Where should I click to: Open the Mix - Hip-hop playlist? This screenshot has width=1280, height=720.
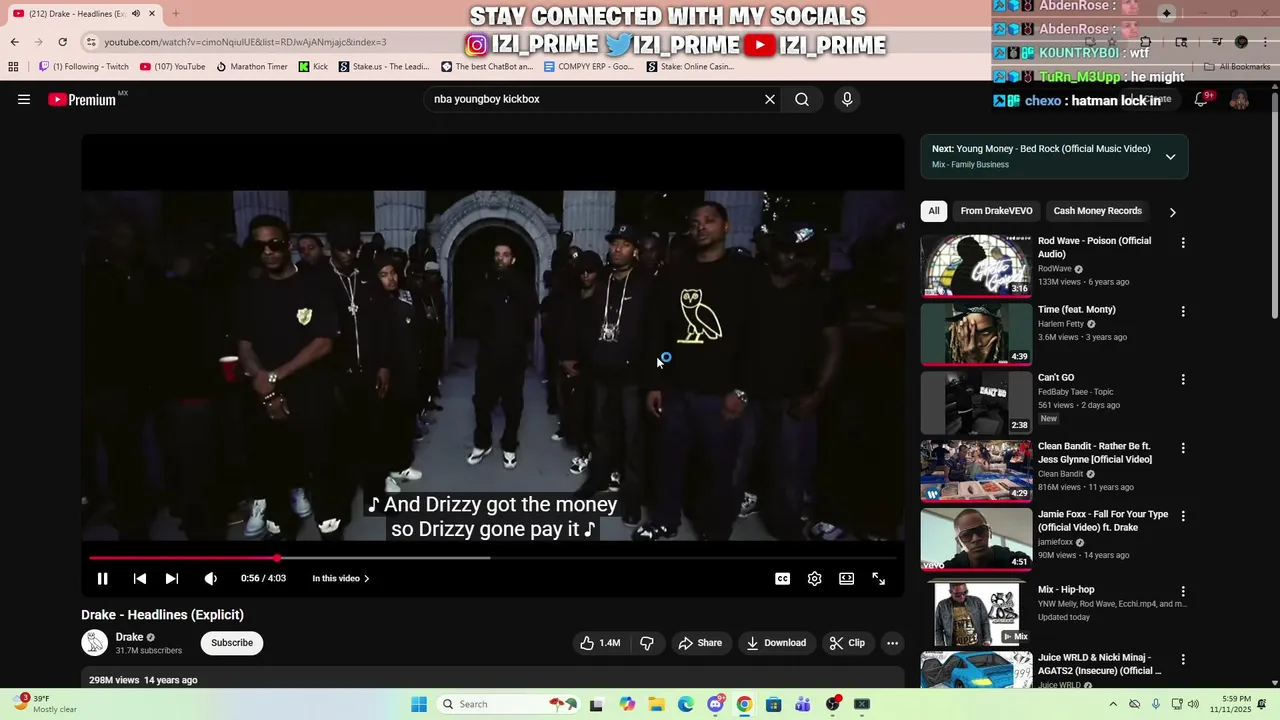click(x=1066, y=590)
